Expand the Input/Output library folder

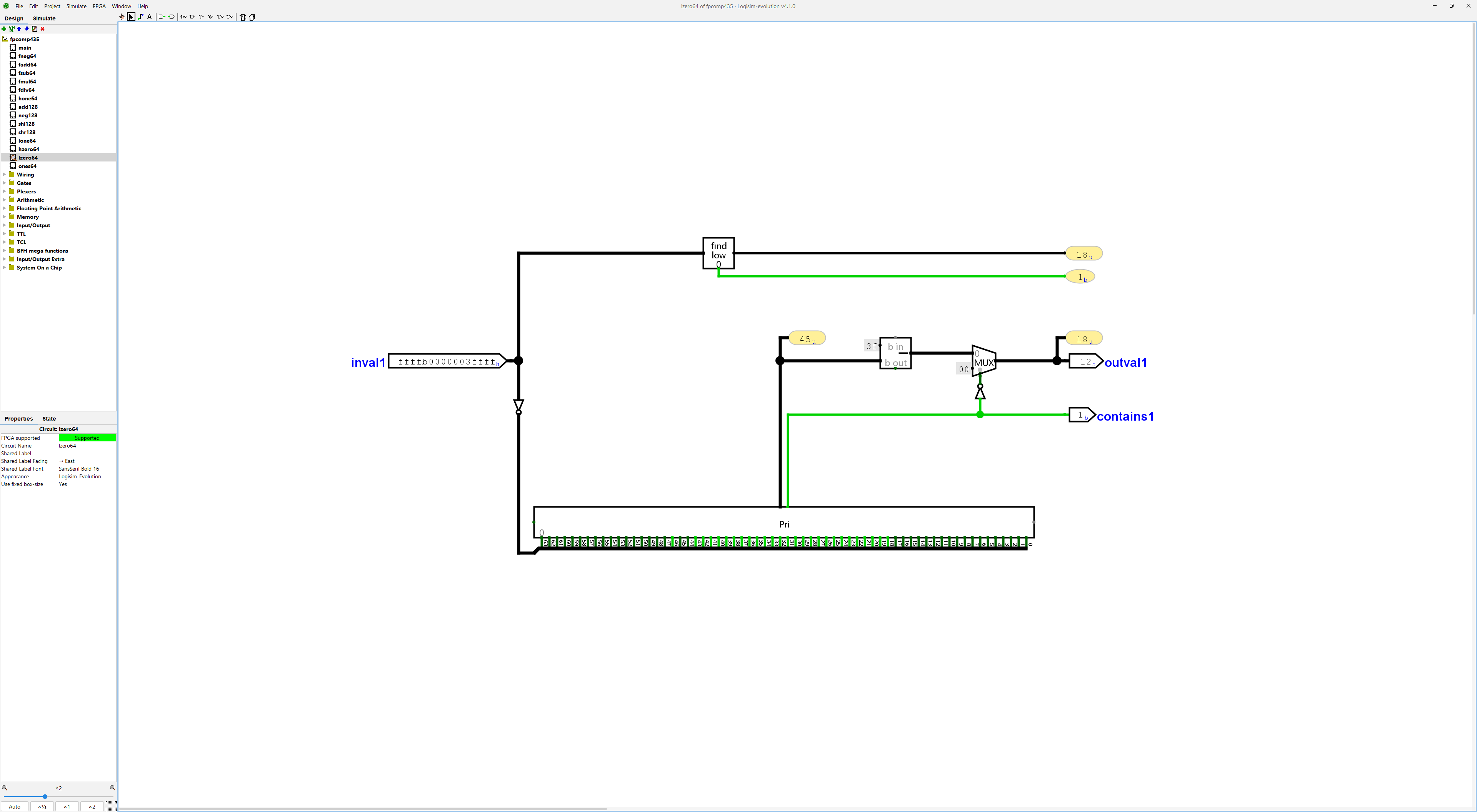coord(5,225)
